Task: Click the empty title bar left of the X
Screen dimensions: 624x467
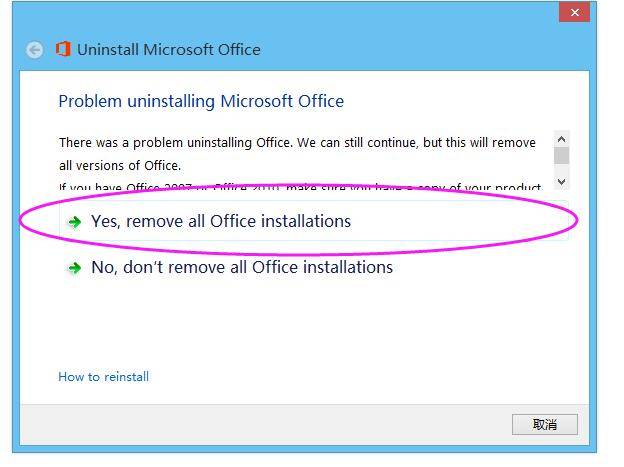Action: (x=300, y=12)
